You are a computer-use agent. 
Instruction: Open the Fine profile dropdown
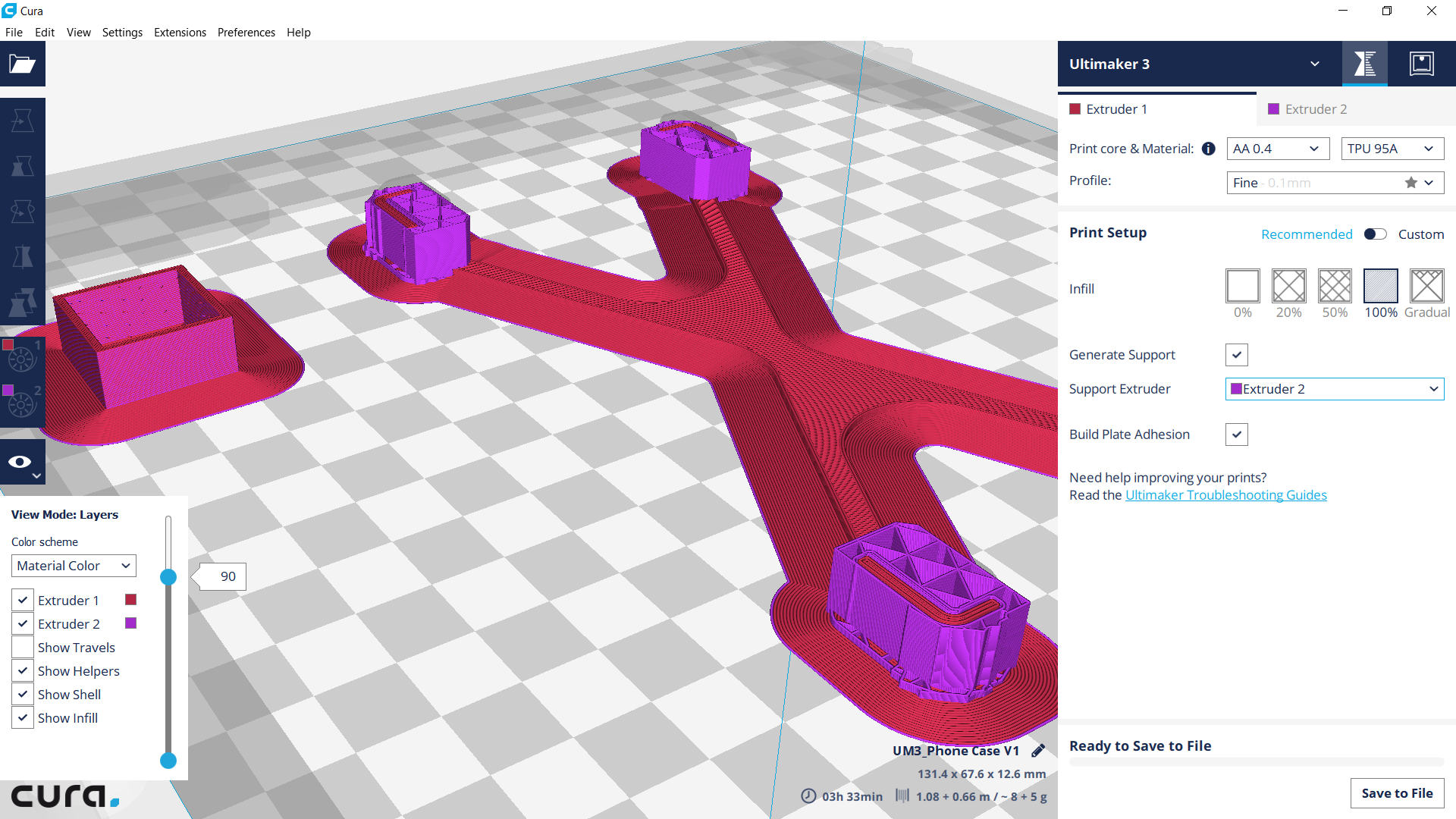tap(1335, 183)
